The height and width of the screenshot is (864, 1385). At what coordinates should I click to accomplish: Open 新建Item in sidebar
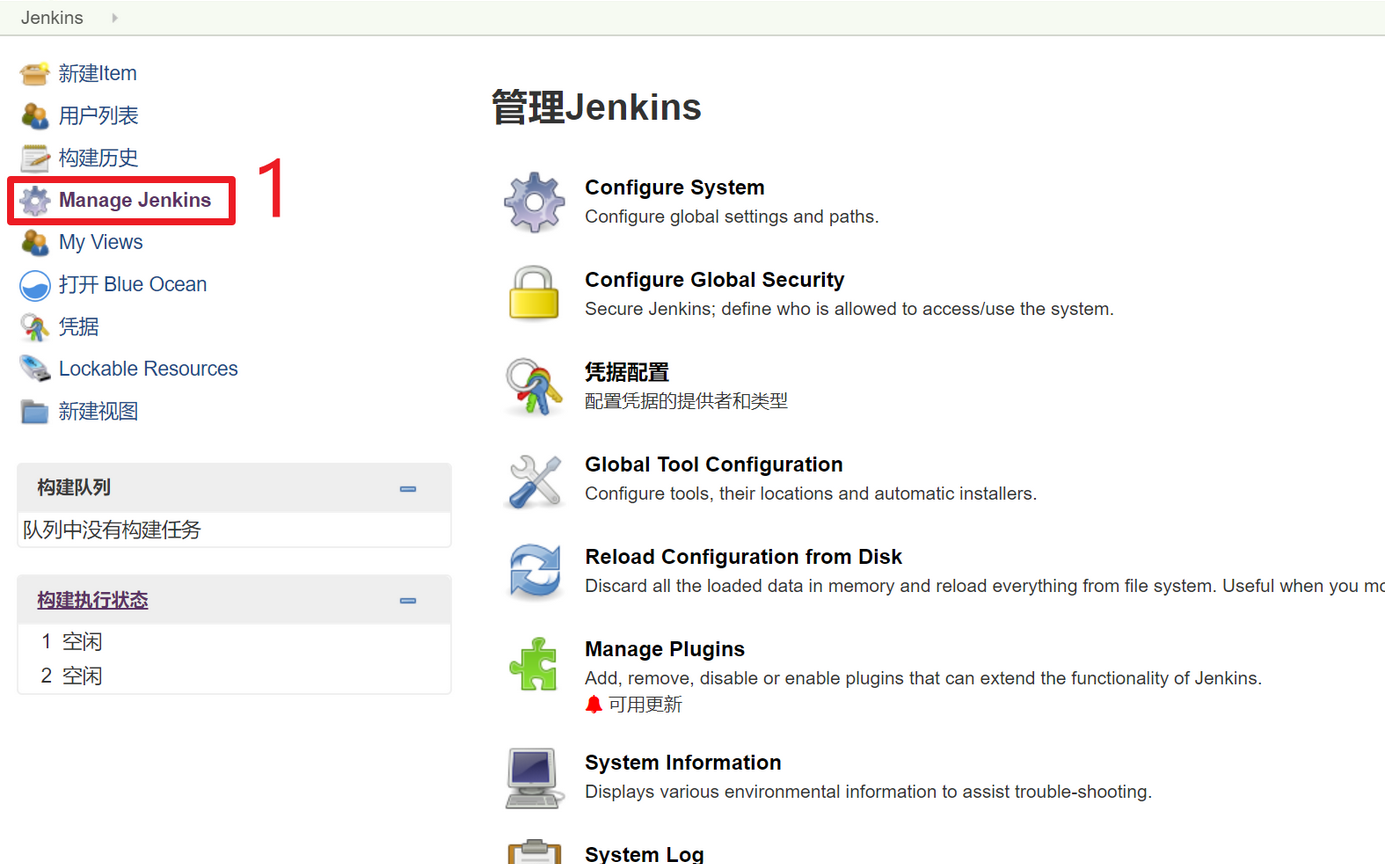(98, 73)
